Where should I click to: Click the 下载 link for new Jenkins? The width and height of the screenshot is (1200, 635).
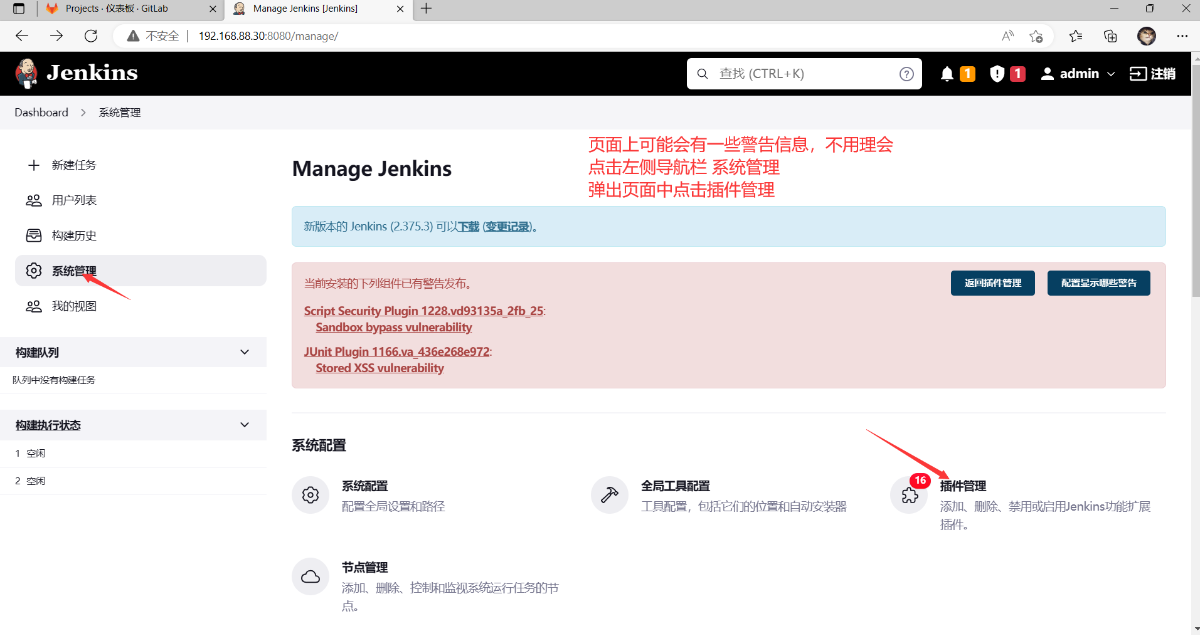click(x=468, y=227)
